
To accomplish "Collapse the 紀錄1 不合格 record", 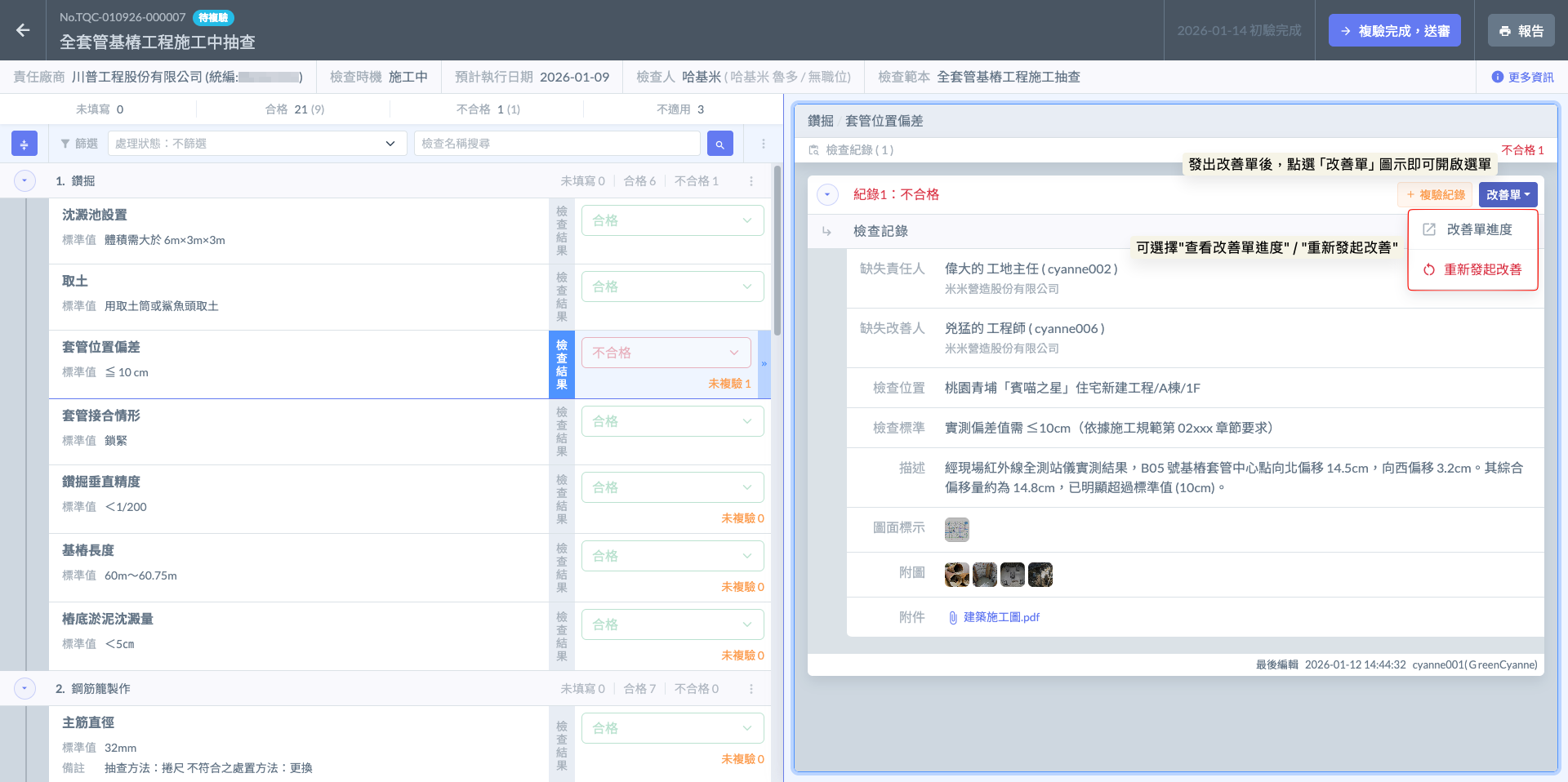I will (x=827, y=194).
